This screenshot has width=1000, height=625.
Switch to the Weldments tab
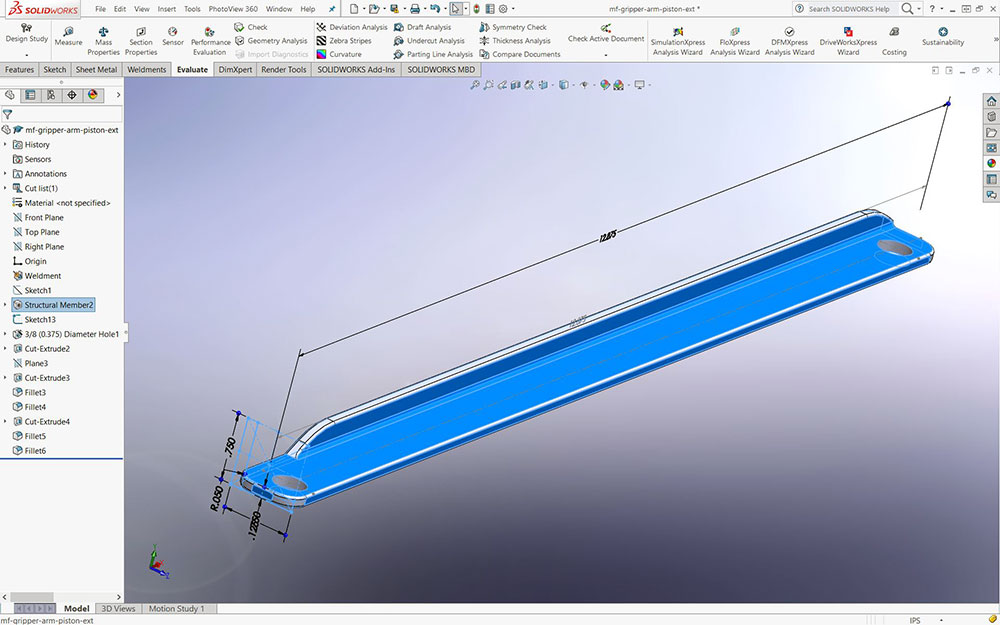point(147,70)
